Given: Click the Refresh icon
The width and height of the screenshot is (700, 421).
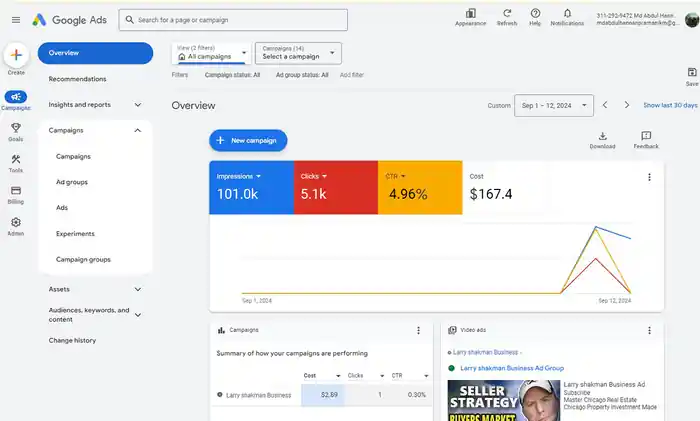Looking at the screenshot, I should (507, 13).
